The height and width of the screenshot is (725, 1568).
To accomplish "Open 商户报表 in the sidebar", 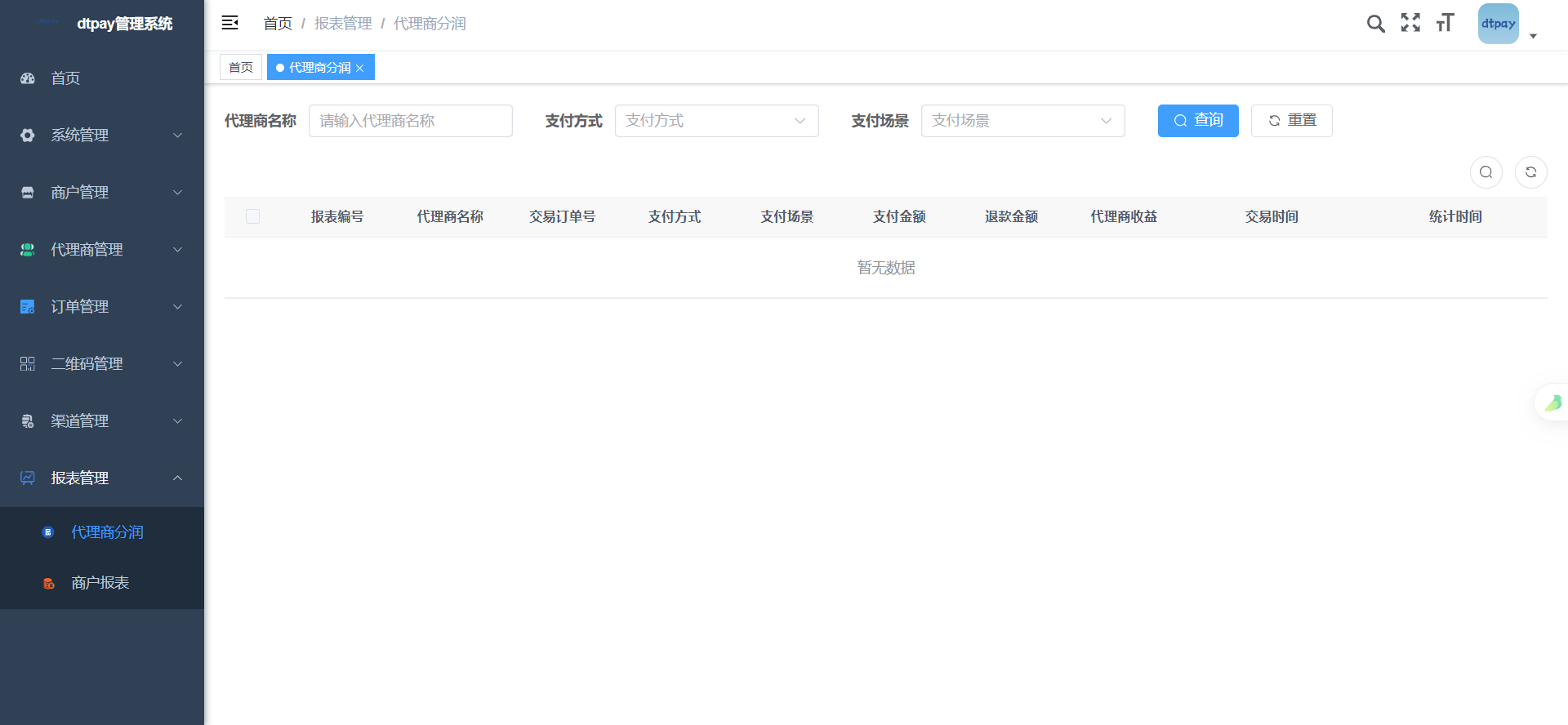I will [x=100, y=583].
